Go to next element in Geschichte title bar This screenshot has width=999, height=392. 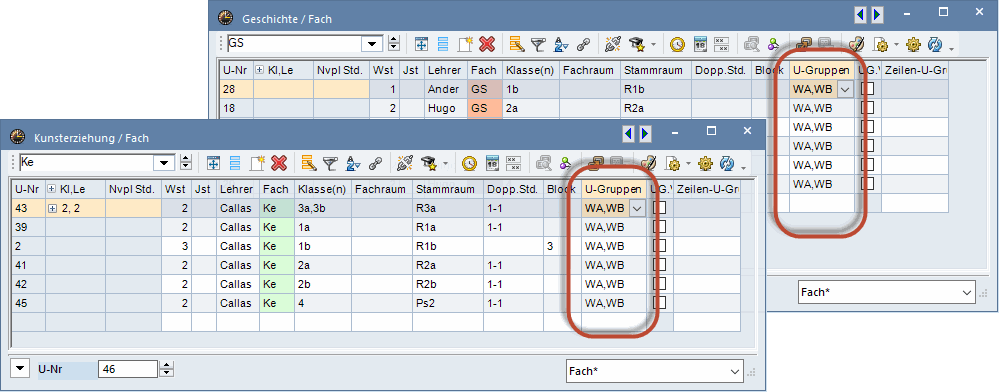coord(877,14)
